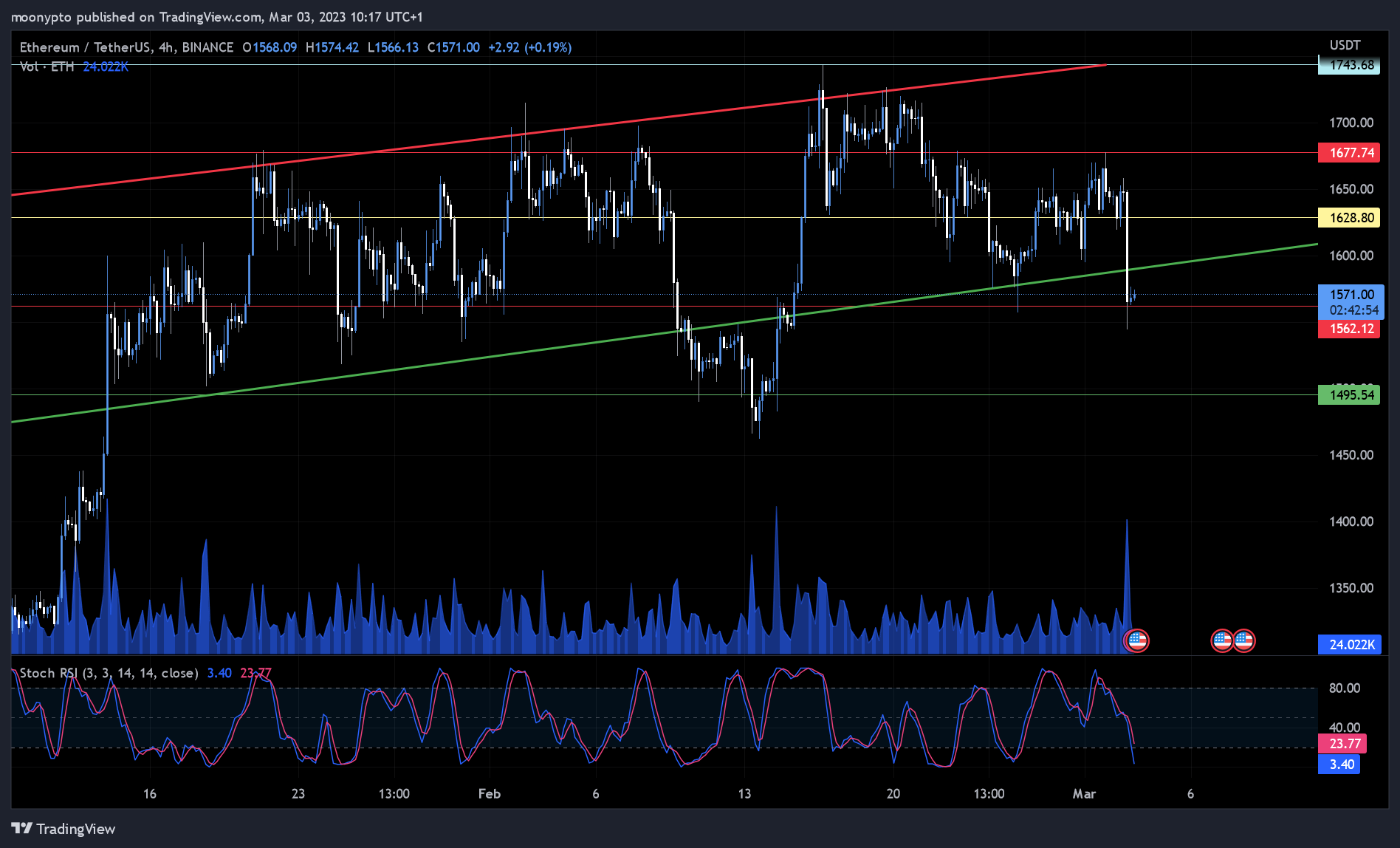
Task: Click the '16' date on the time axis
Action: coord(150,794)
